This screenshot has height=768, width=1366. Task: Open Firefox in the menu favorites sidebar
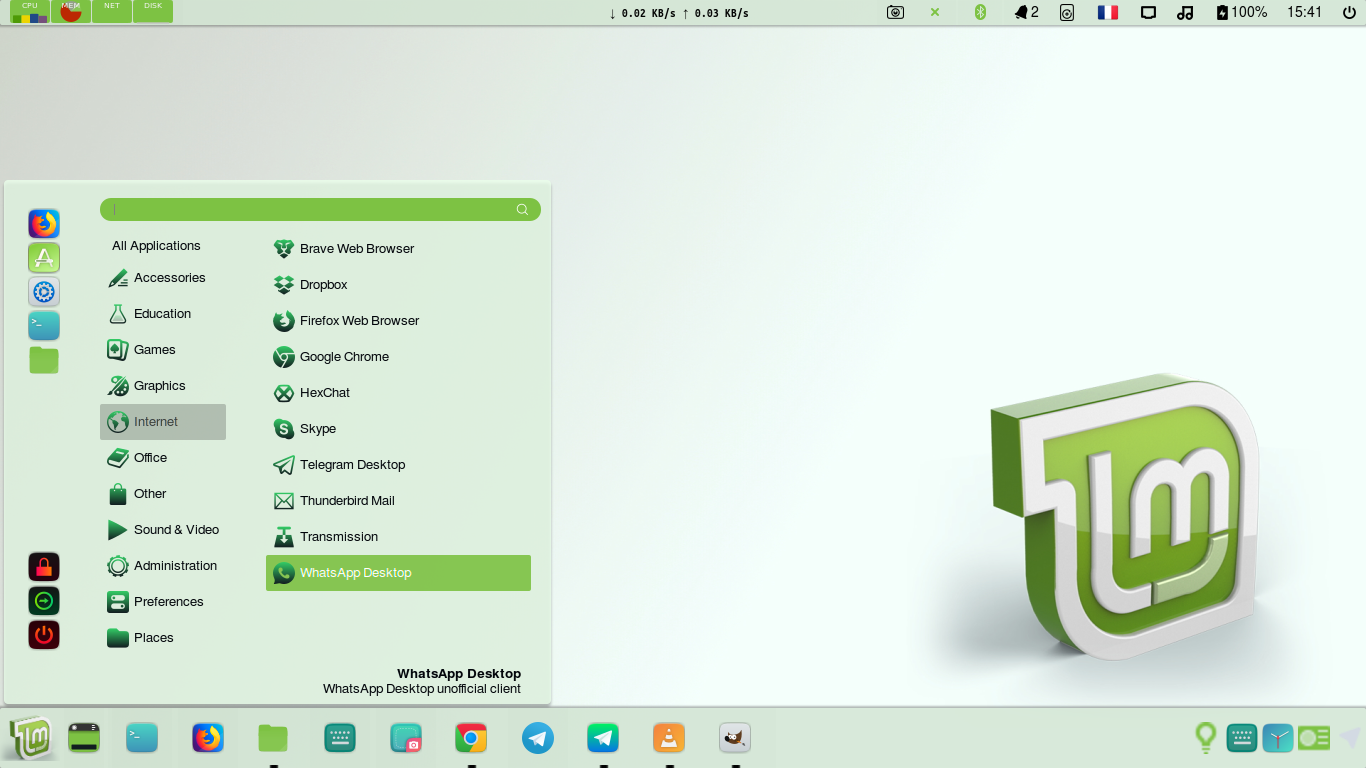click(x=44, y=224)
